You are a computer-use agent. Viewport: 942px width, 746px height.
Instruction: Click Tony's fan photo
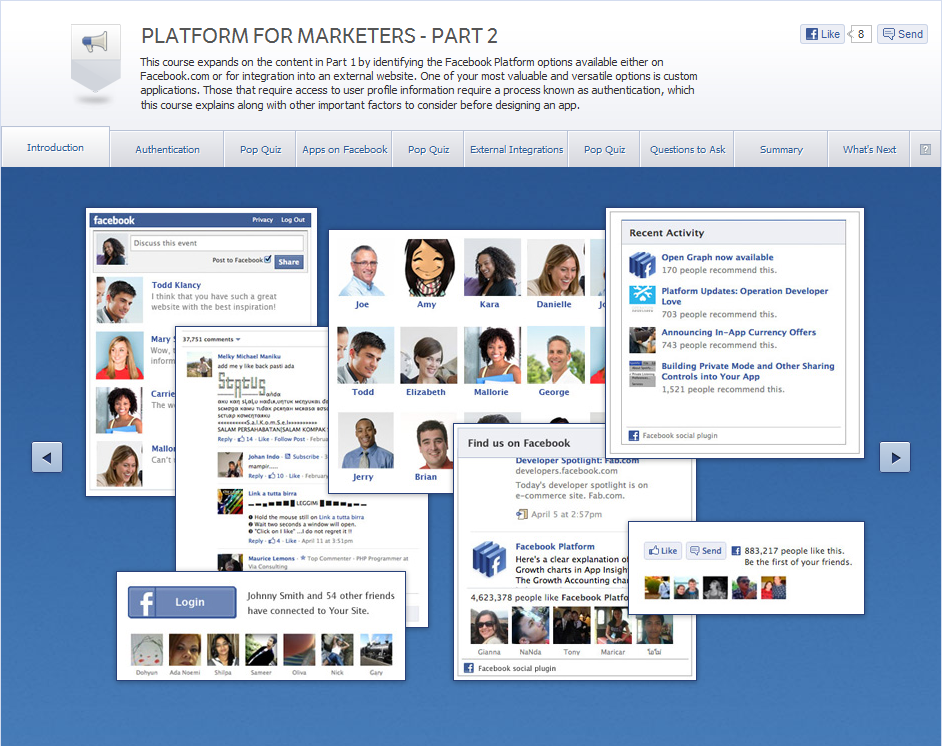(572, 626)
